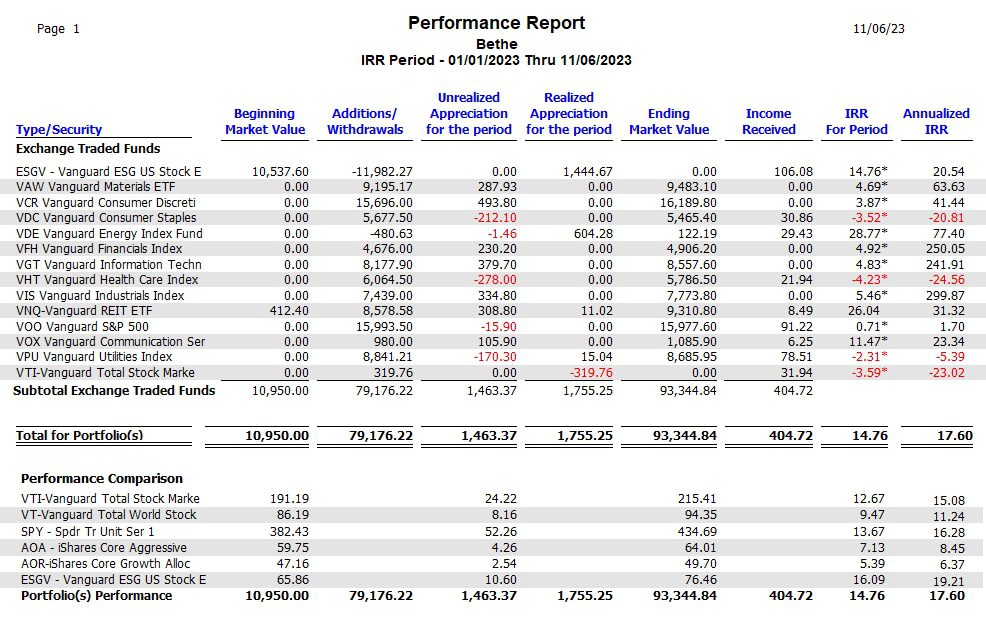Click the Ending Market Value column header
This screenshot has width=986, height=617.
point(668,121)
